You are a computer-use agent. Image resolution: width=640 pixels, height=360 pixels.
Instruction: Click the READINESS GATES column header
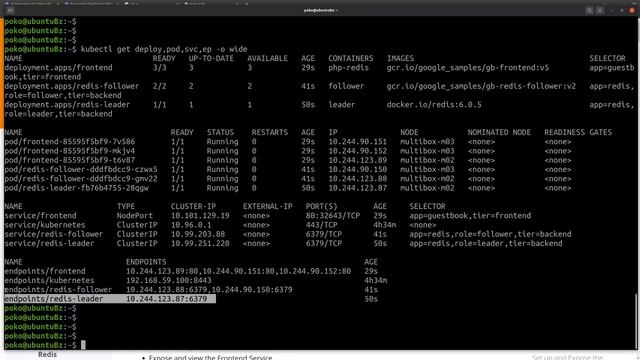pyautogui.click(x=578, y=132)
